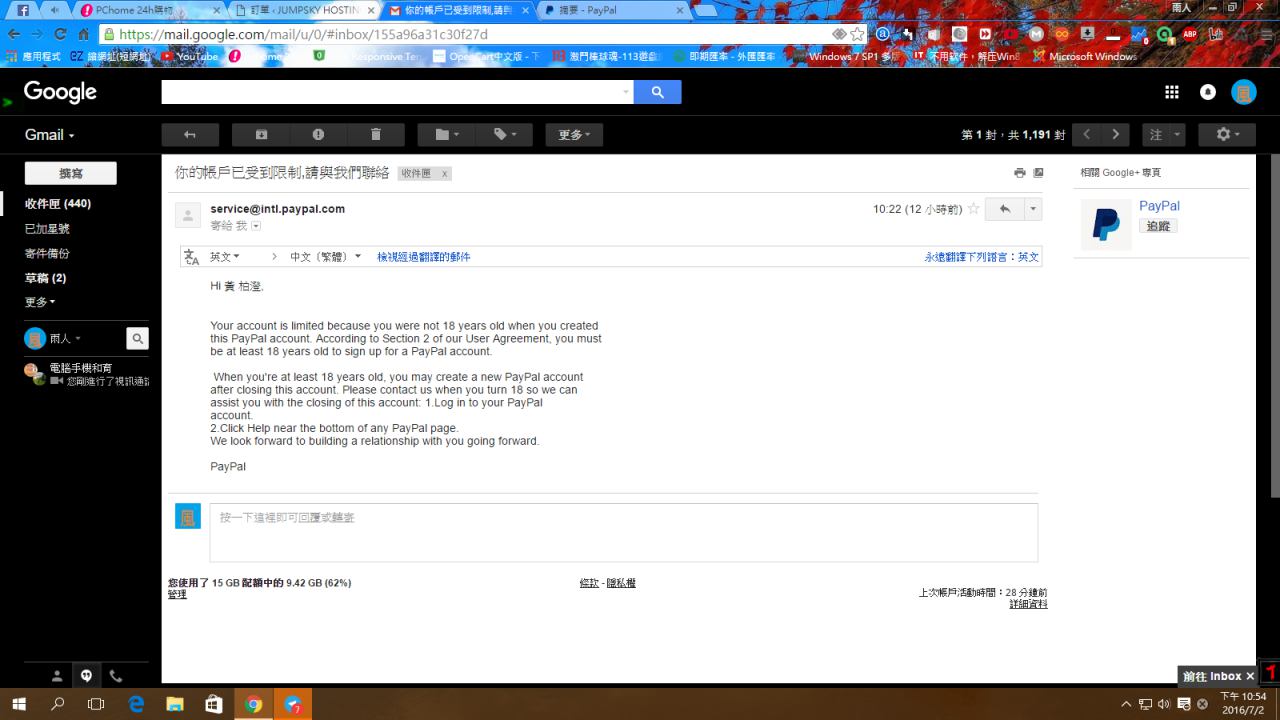Open Windows Store from taskbar
Screen dimensions: 1280x720
214,703
